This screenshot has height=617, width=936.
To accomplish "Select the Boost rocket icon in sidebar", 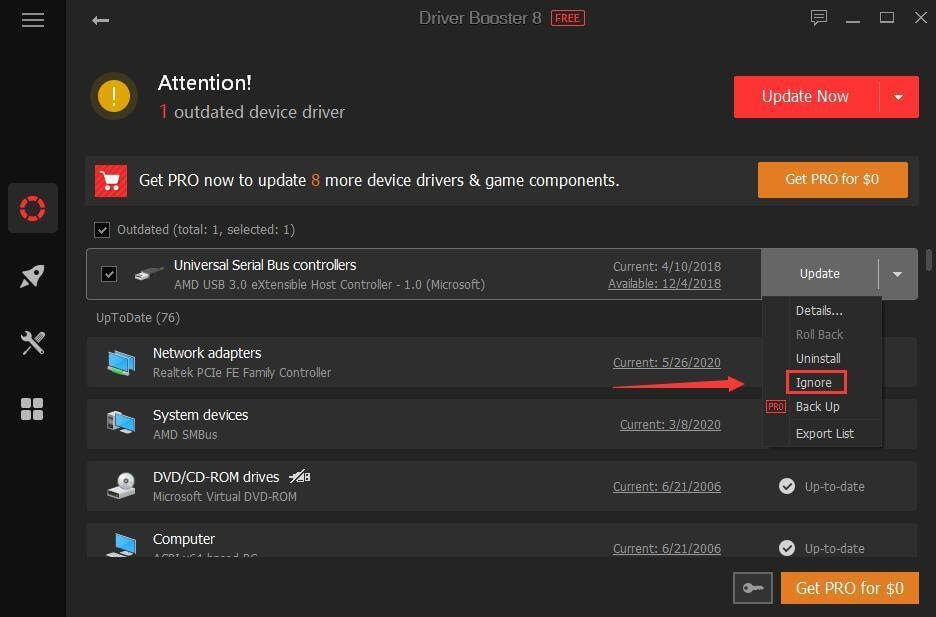I will [x=33, y=275].
